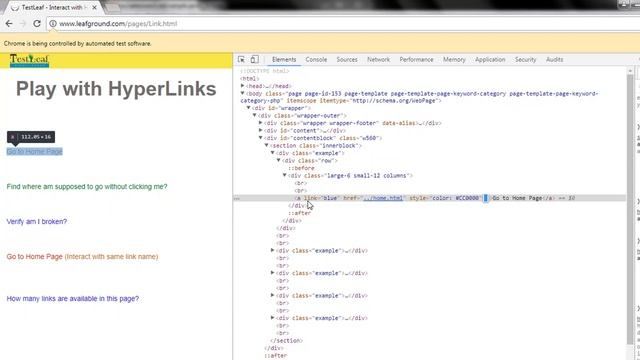Collapse the div id contentblock node
The image size is (640, 360).
(260, 138)
